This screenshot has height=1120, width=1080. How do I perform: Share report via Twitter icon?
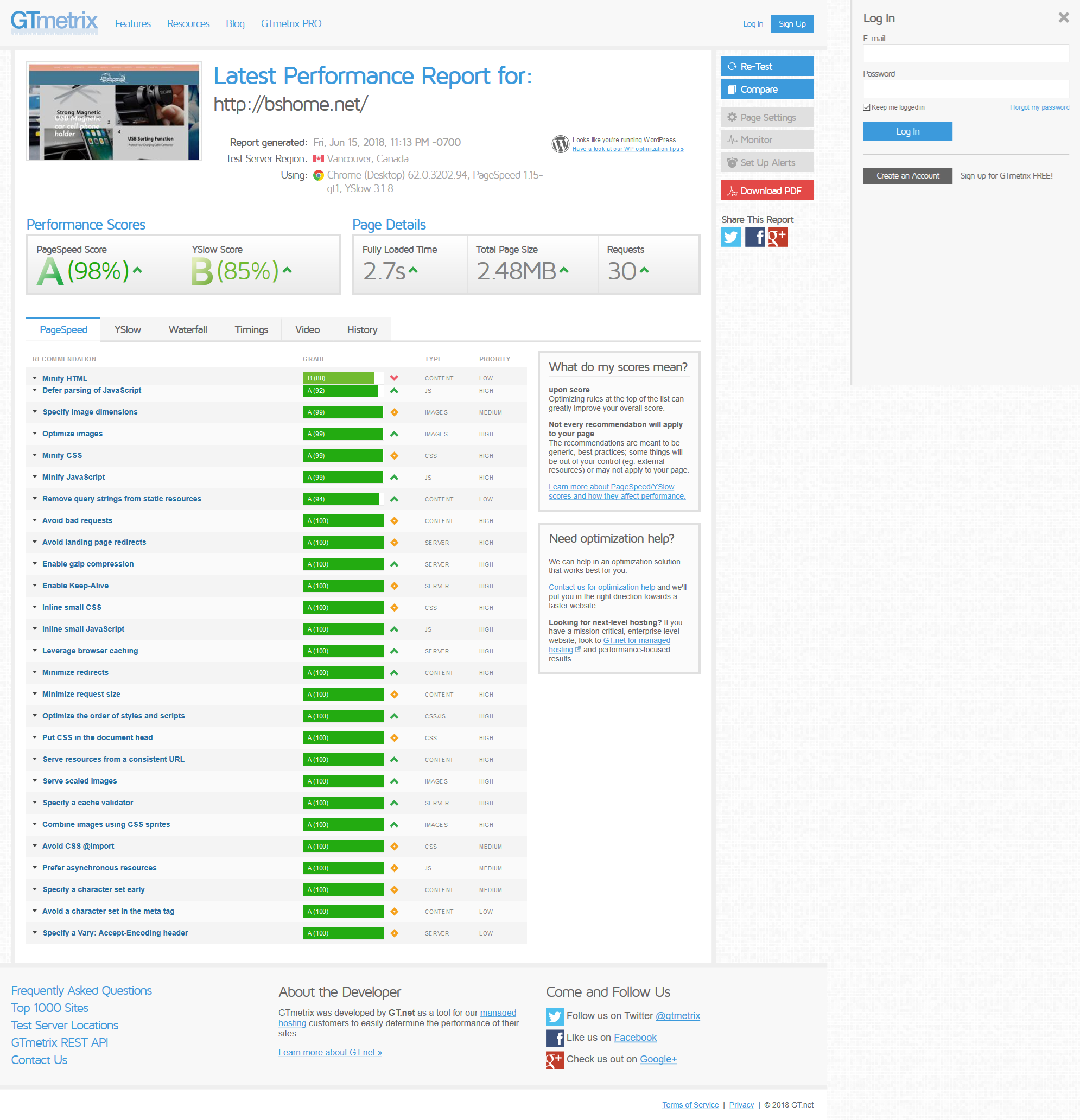(731, 237)
